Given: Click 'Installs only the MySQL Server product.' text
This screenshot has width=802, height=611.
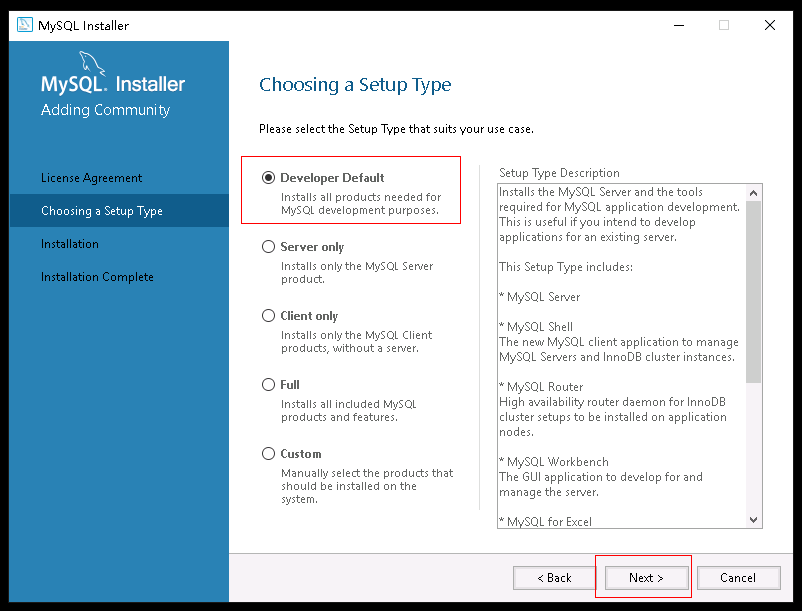Looking at the screenshot, I should 357,273.
